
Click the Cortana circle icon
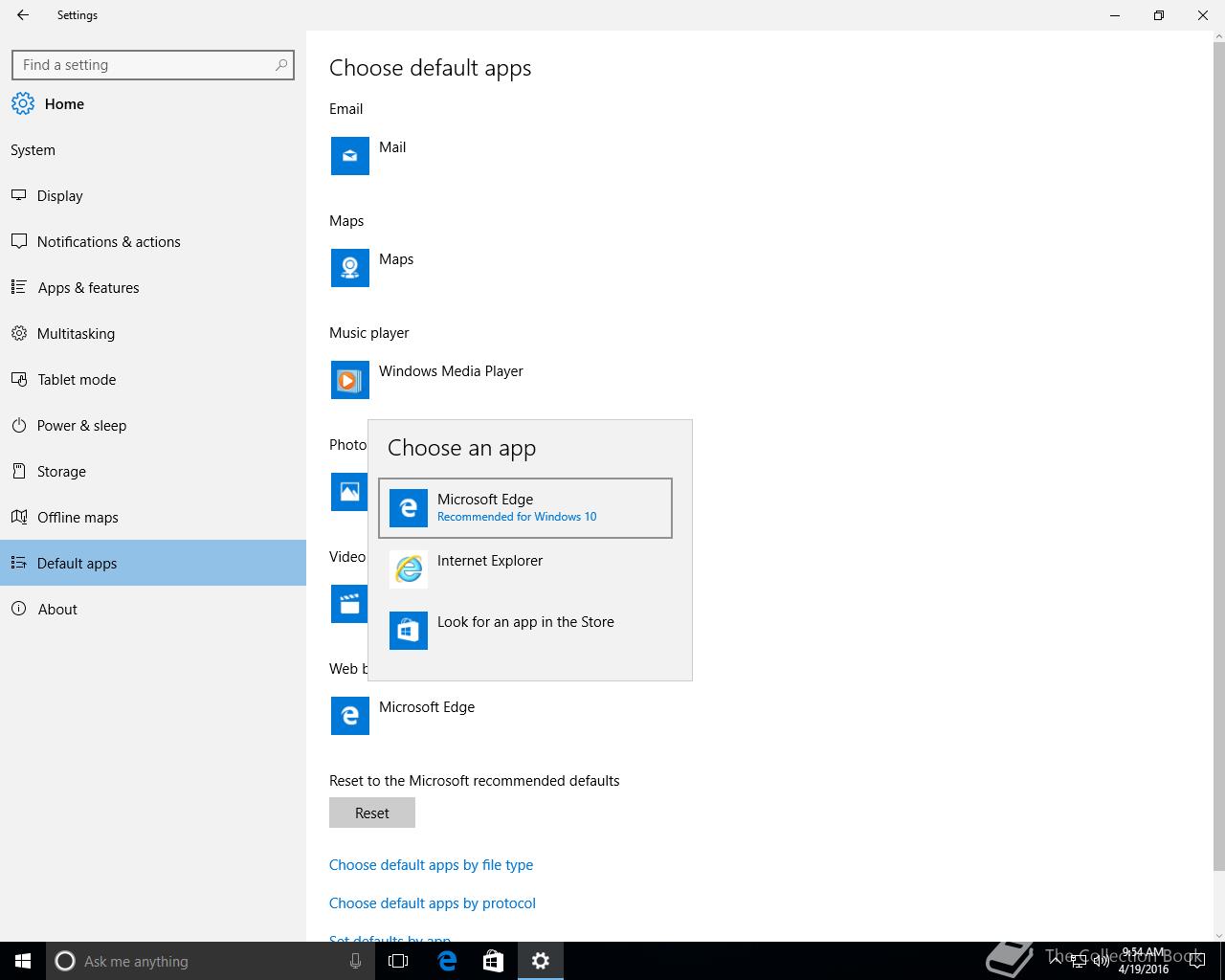tap(65, 961)
